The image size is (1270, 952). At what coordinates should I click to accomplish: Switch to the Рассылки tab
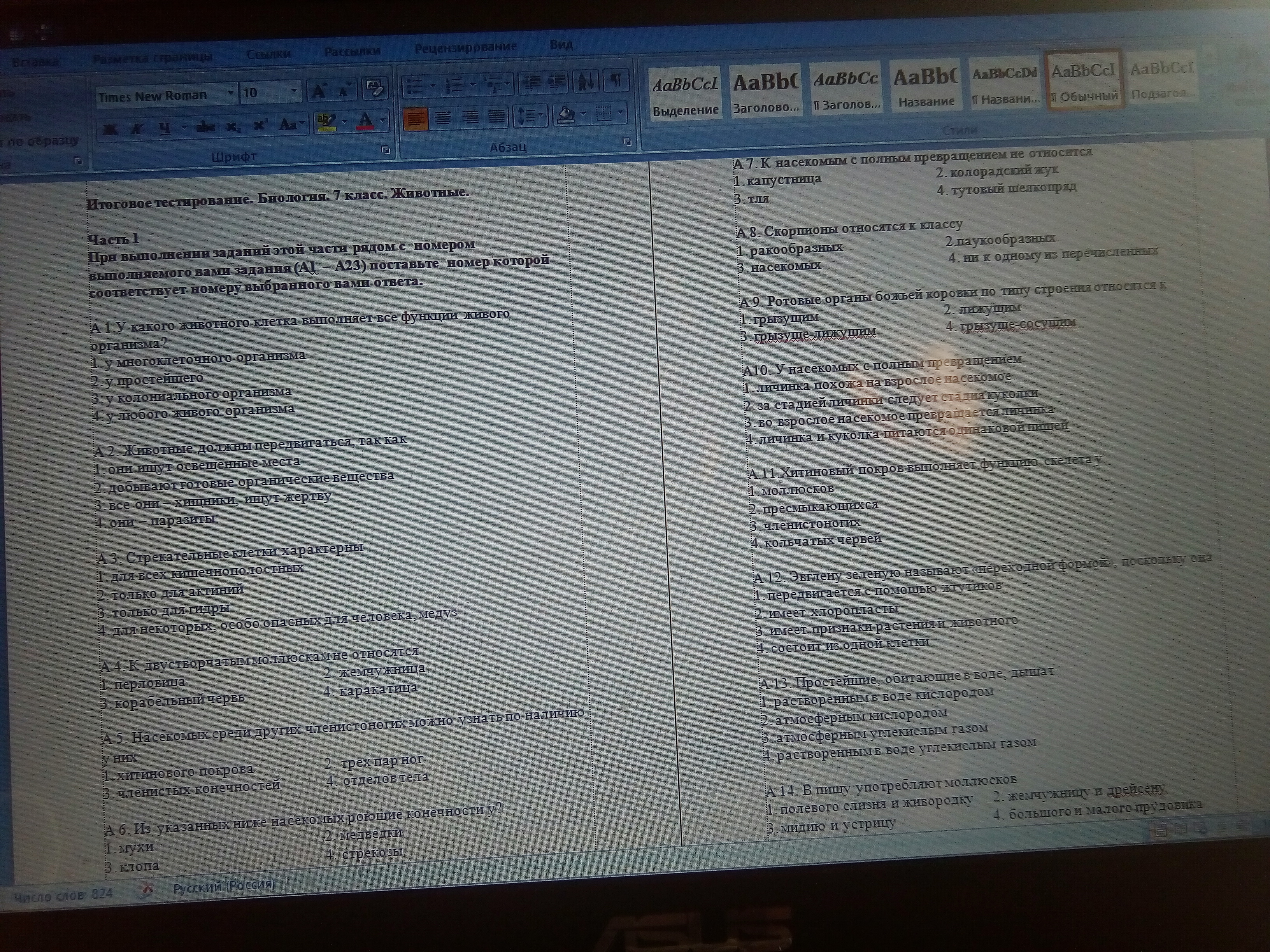tap(352, 51)
